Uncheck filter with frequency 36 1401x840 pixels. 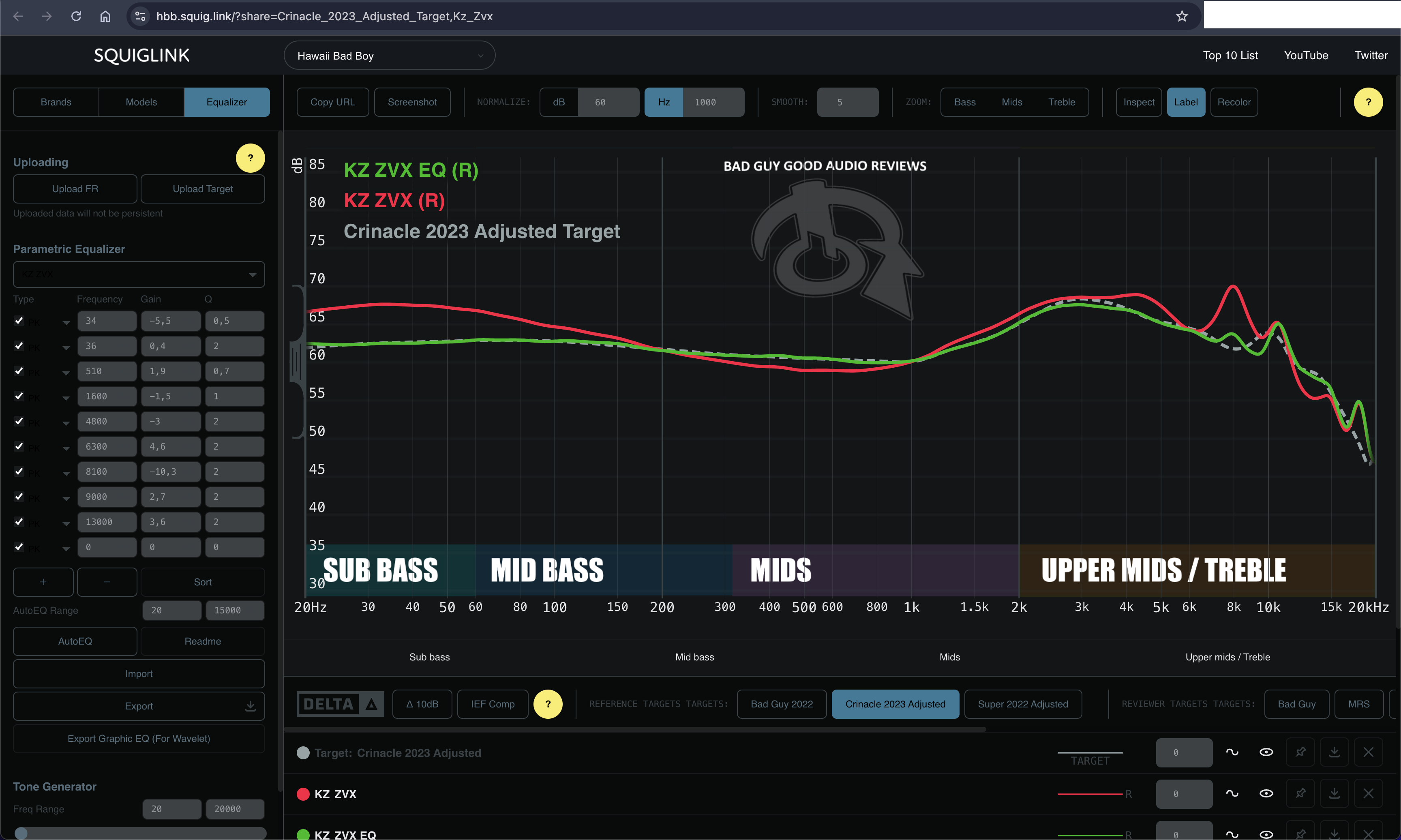(19, 346)
